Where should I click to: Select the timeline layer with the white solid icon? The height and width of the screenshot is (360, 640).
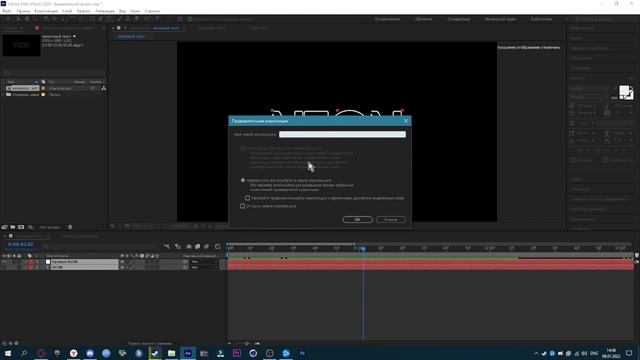[x=84, y=262]
